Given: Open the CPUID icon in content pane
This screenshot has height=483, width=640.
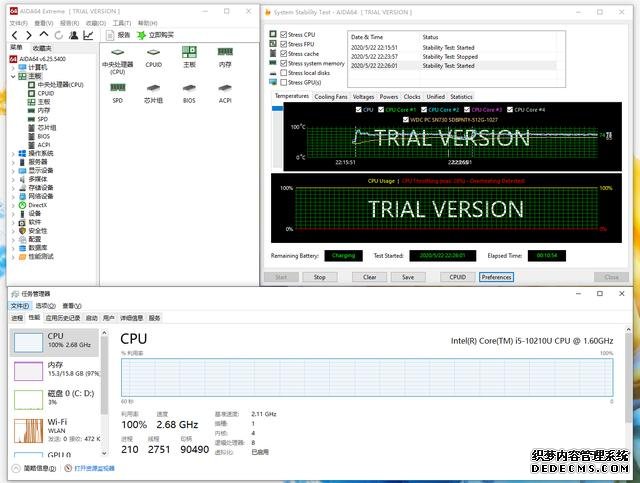Looking at the screenshot, I should 153,58.
